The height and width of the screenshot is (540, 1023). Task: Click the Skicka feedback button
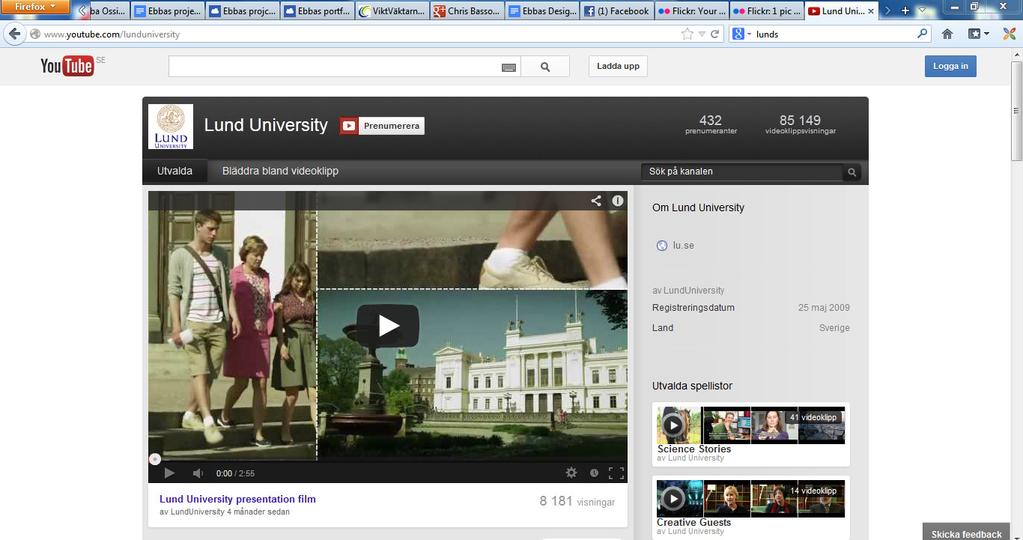[x=966, y=532]
